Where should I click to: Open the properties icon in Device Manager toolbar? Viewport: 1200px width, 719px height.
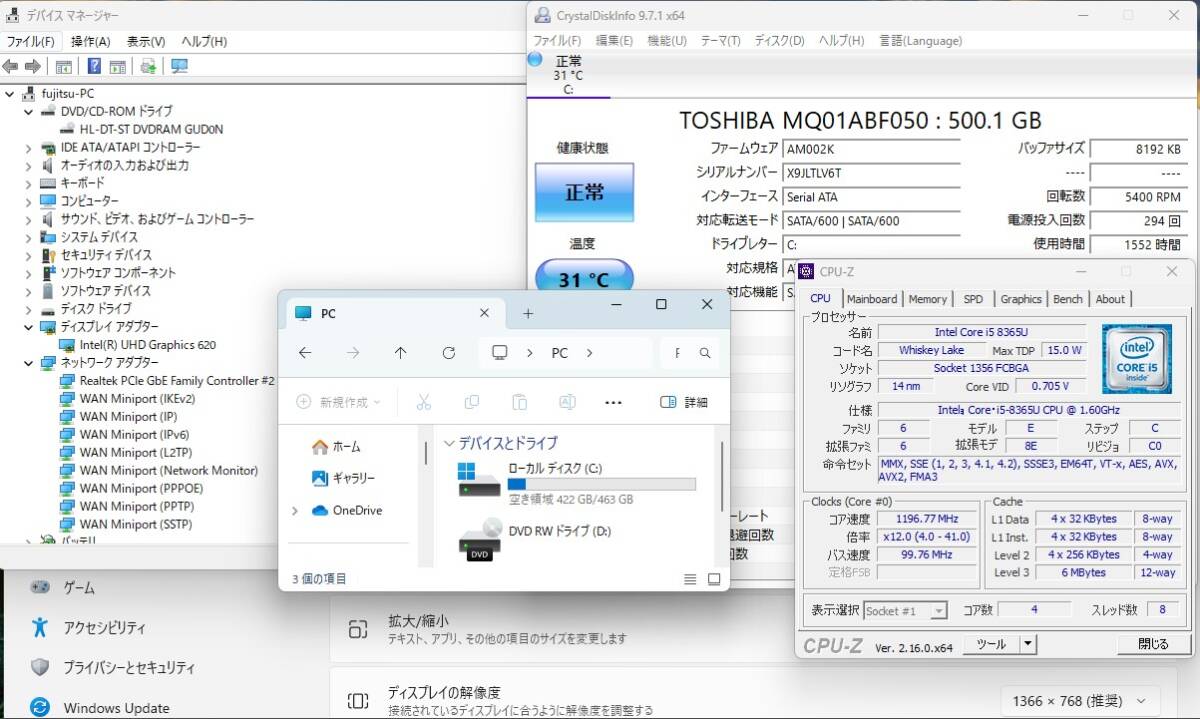pos(117,66)
